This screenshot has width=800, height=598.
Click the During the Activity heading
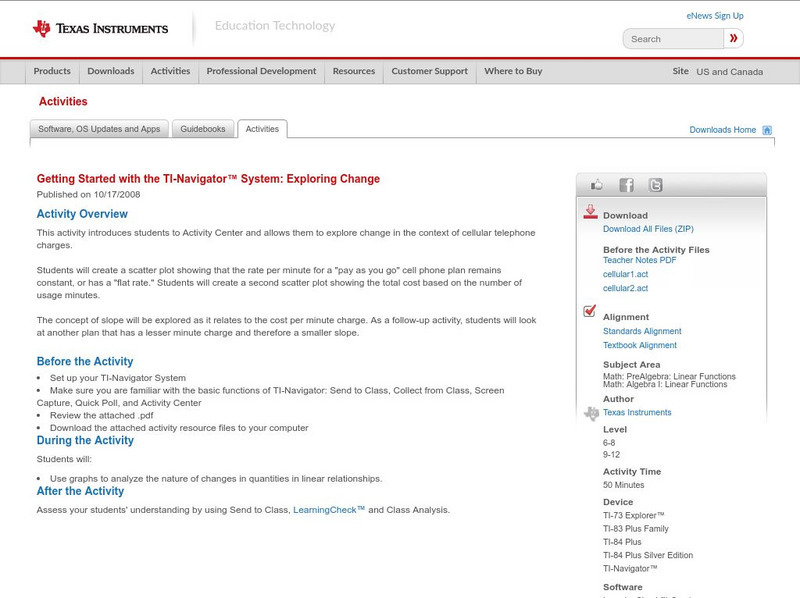85,440
